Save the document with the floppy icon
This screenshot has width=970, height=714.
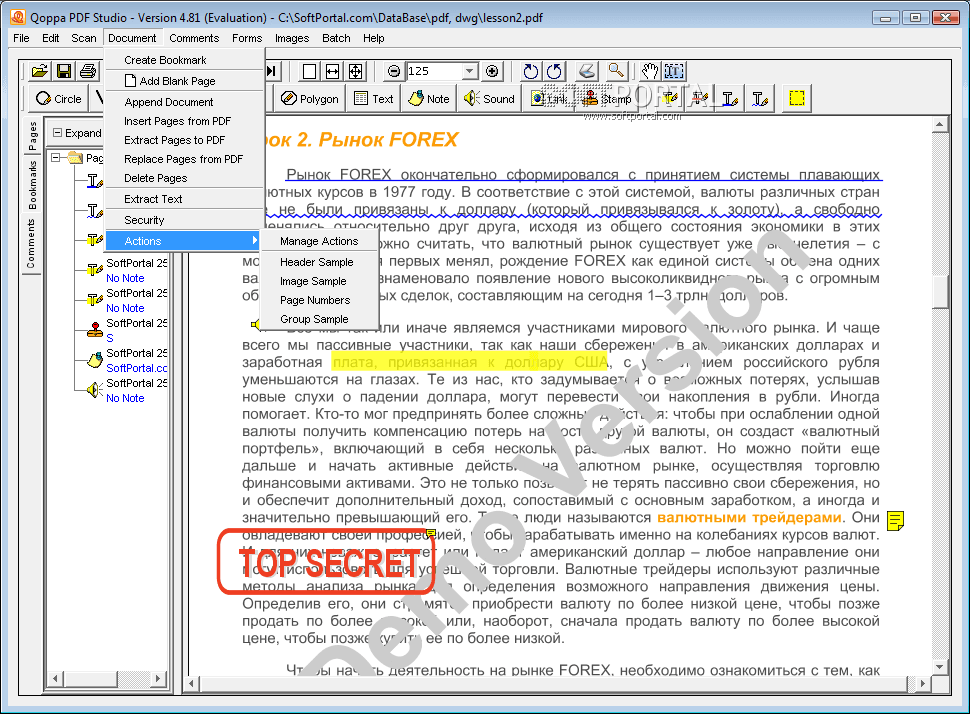[x=64, y=71]
